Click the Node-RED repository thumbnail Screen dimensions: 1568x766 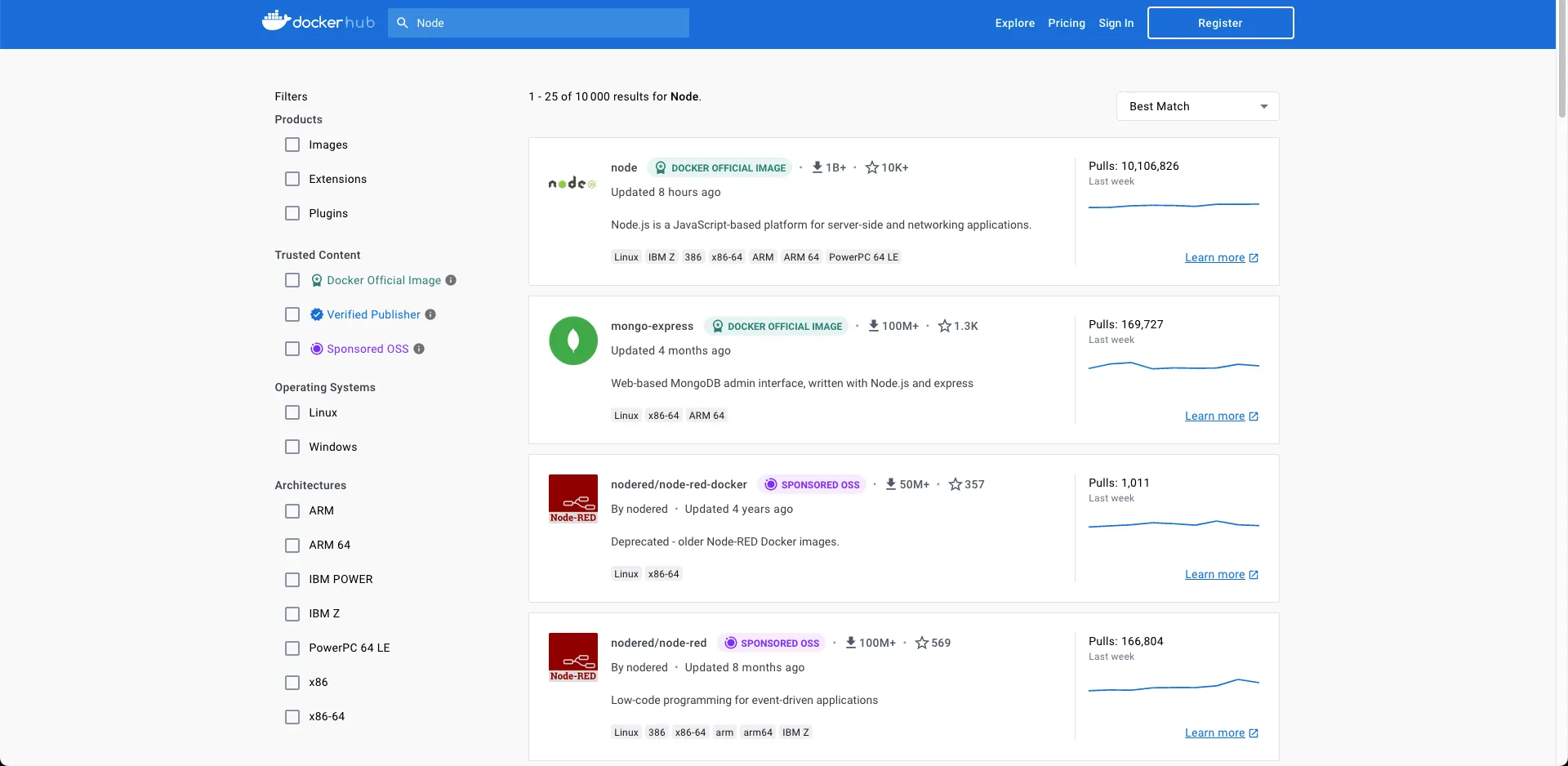click(x=572, y=656)
